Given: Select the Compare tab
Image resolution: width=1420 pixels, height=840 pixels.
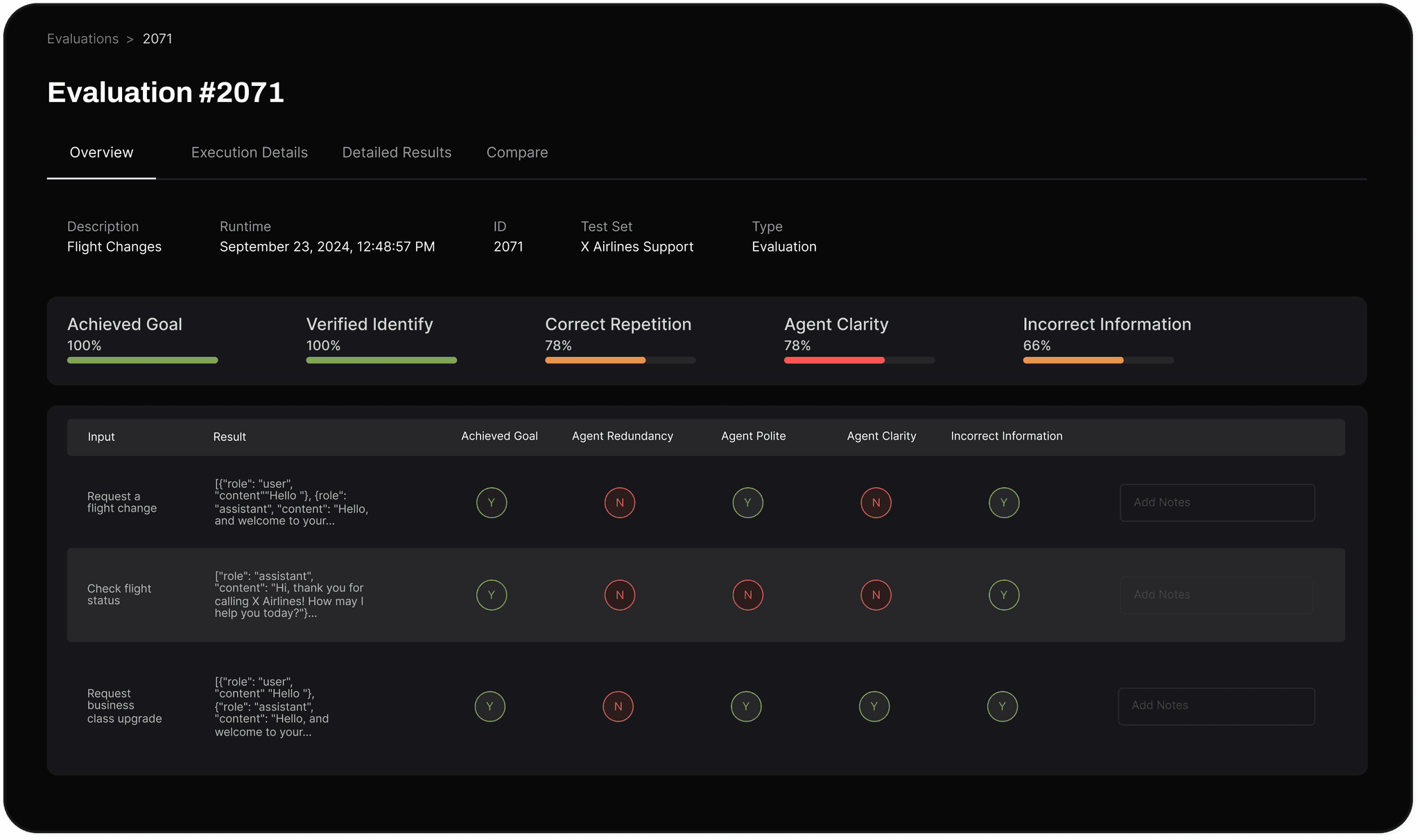Looking at the screenshot, I should pyautogui.click(x=517, y=152).
